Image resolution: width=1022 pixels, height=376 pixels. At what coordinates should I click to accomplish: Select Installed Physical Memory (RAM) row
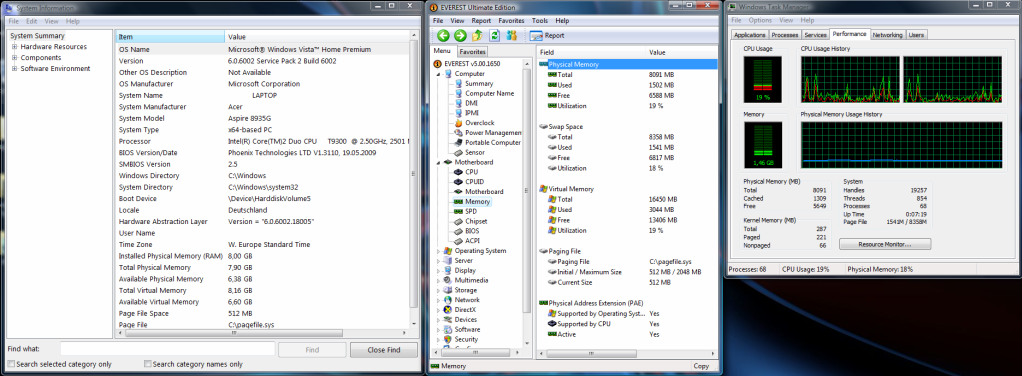click(262, 256)
